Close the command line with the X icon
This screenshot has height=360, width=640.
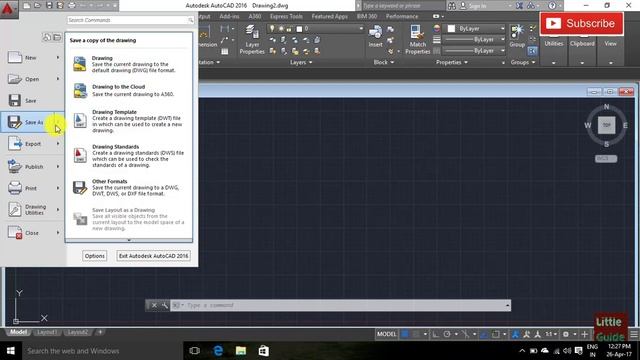(x=154, y=305)
